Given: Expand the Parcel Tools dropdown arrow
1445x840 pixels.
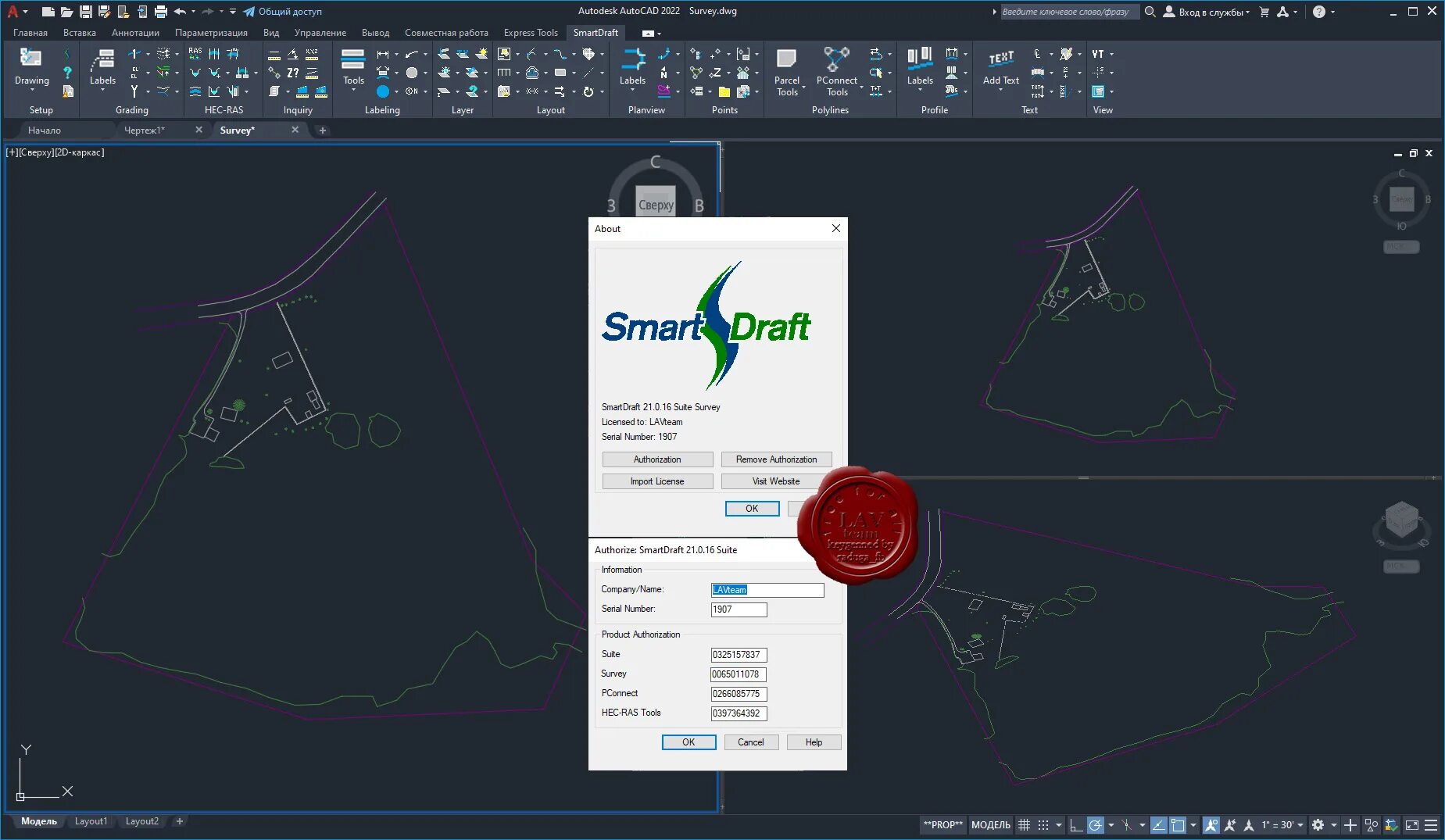Looking at the screenshot, I should click(803, 87).
